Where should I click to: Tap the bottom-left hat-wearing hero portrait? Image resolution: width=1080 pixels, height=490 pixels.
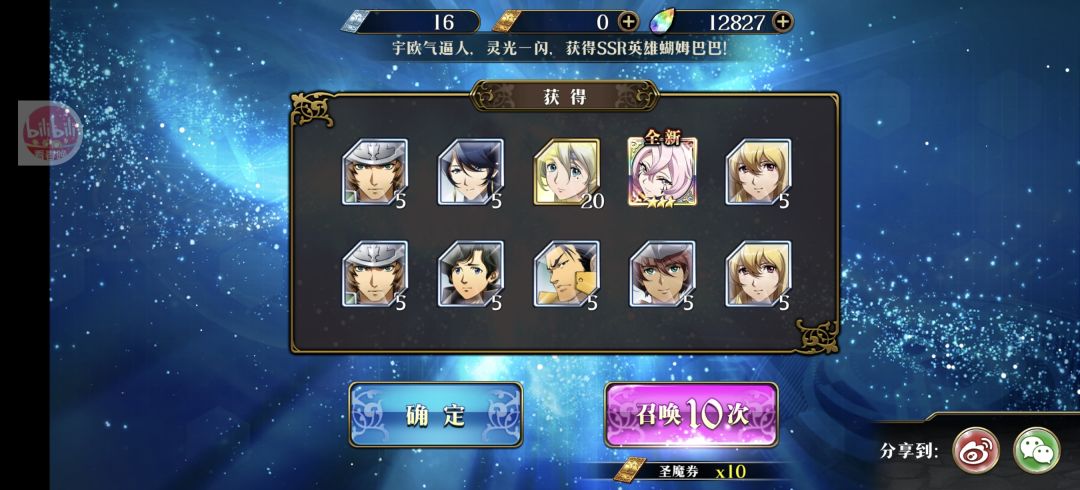coord(375,274)
